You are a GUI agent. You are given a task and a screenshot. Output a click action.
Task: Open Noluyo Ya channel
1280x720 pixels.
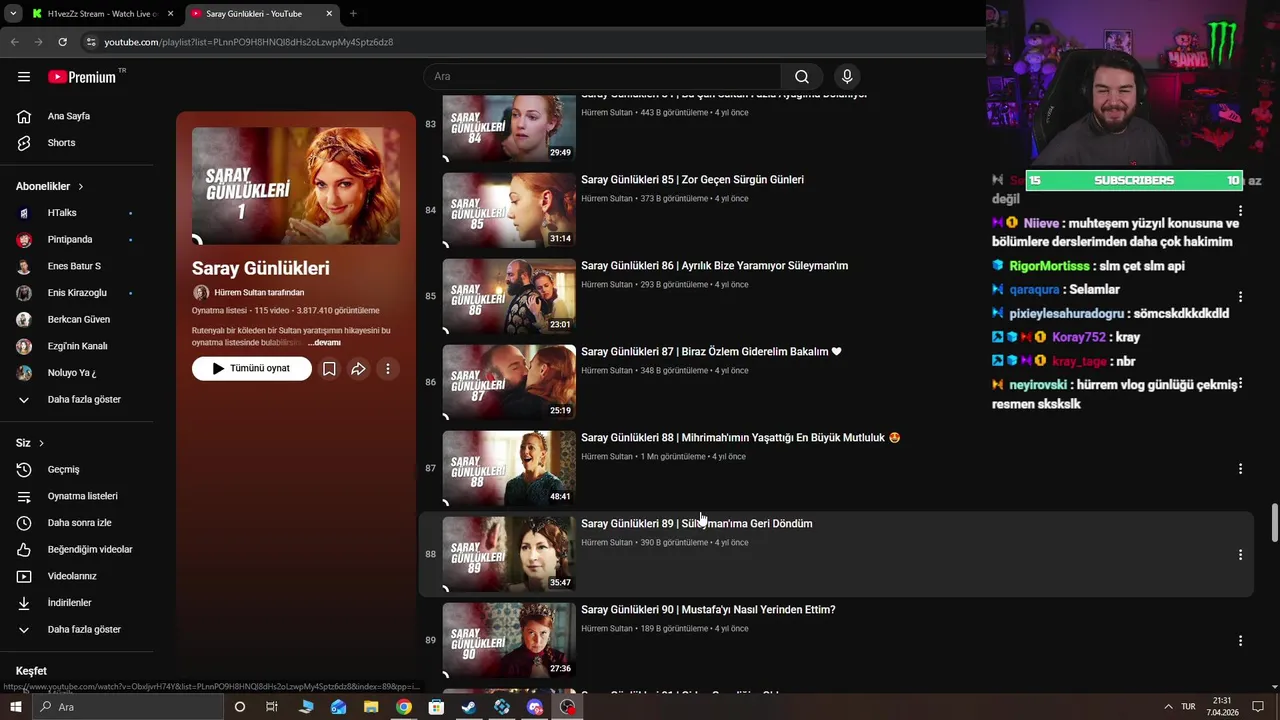tap(78, 373)
